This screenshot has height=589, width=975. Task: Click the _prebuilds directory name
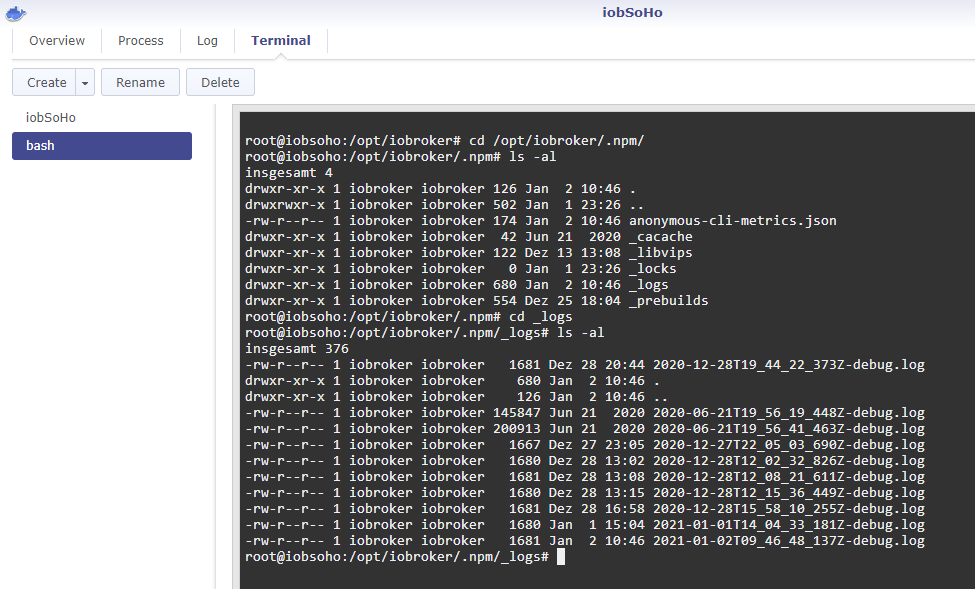coord(668,300)
